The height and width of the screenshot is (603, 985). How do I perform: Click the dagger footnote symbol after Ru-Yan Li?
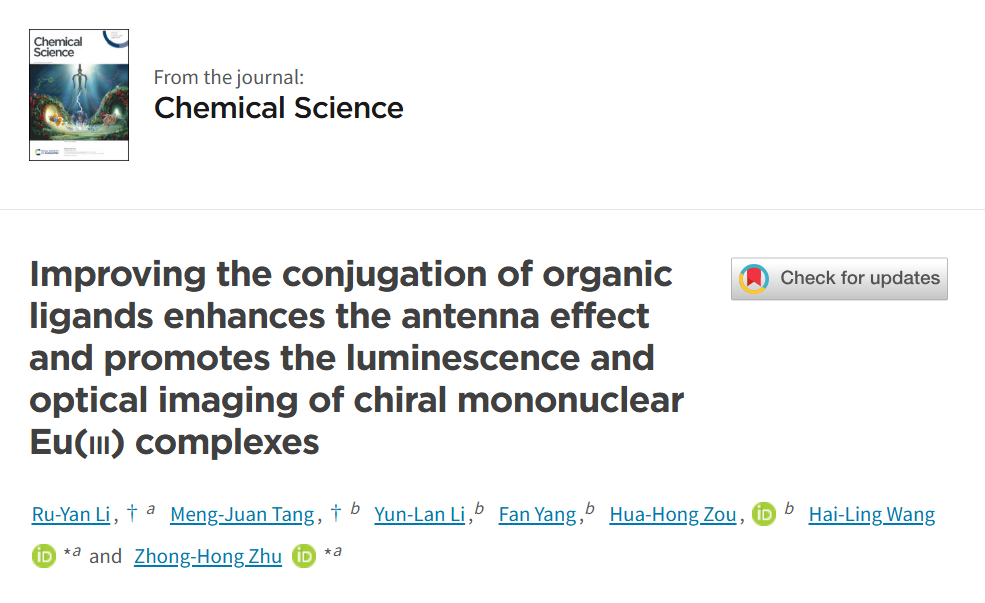point(131,513)
